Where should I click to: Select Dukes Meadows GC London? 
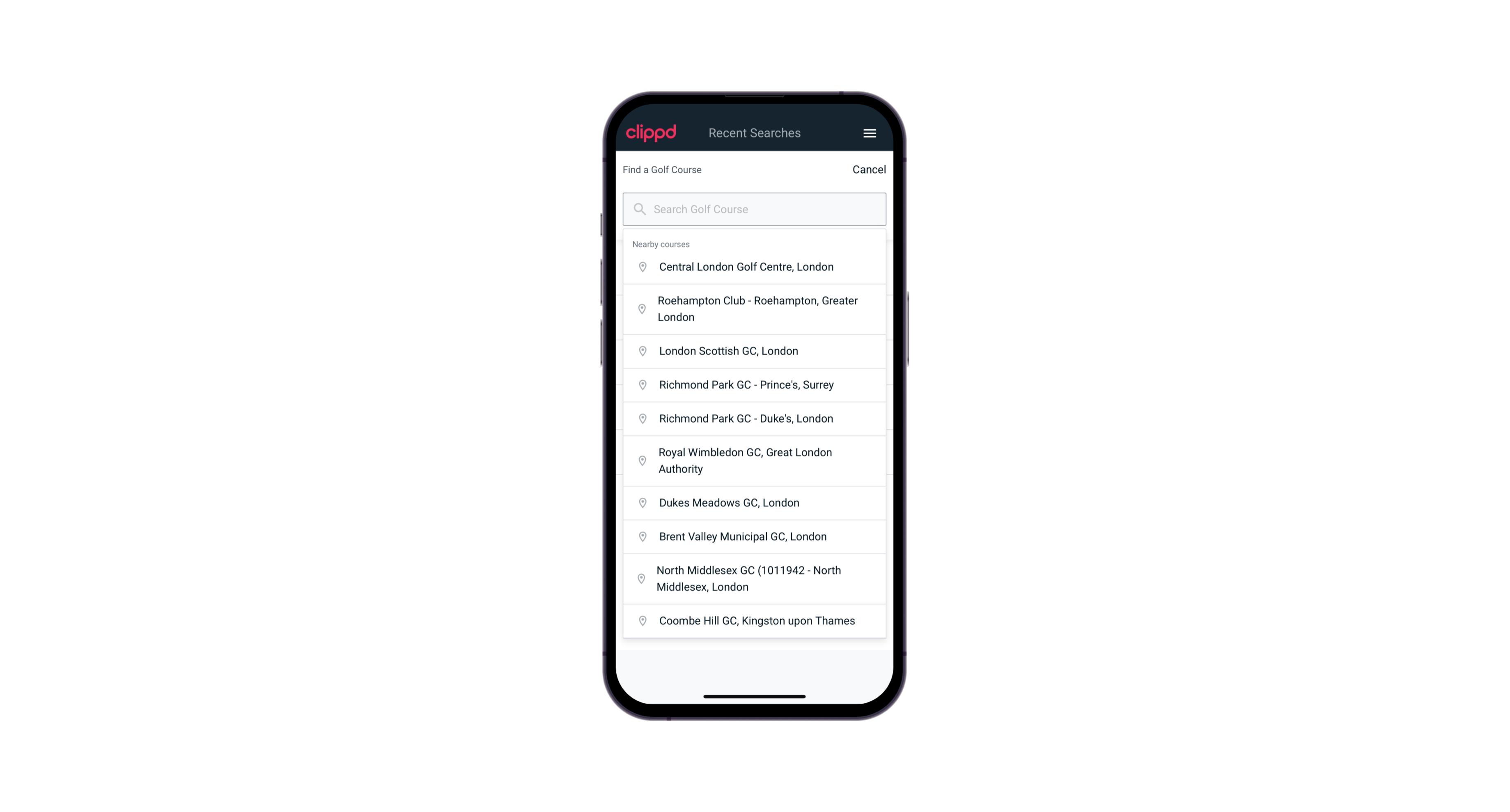point(754,502)
